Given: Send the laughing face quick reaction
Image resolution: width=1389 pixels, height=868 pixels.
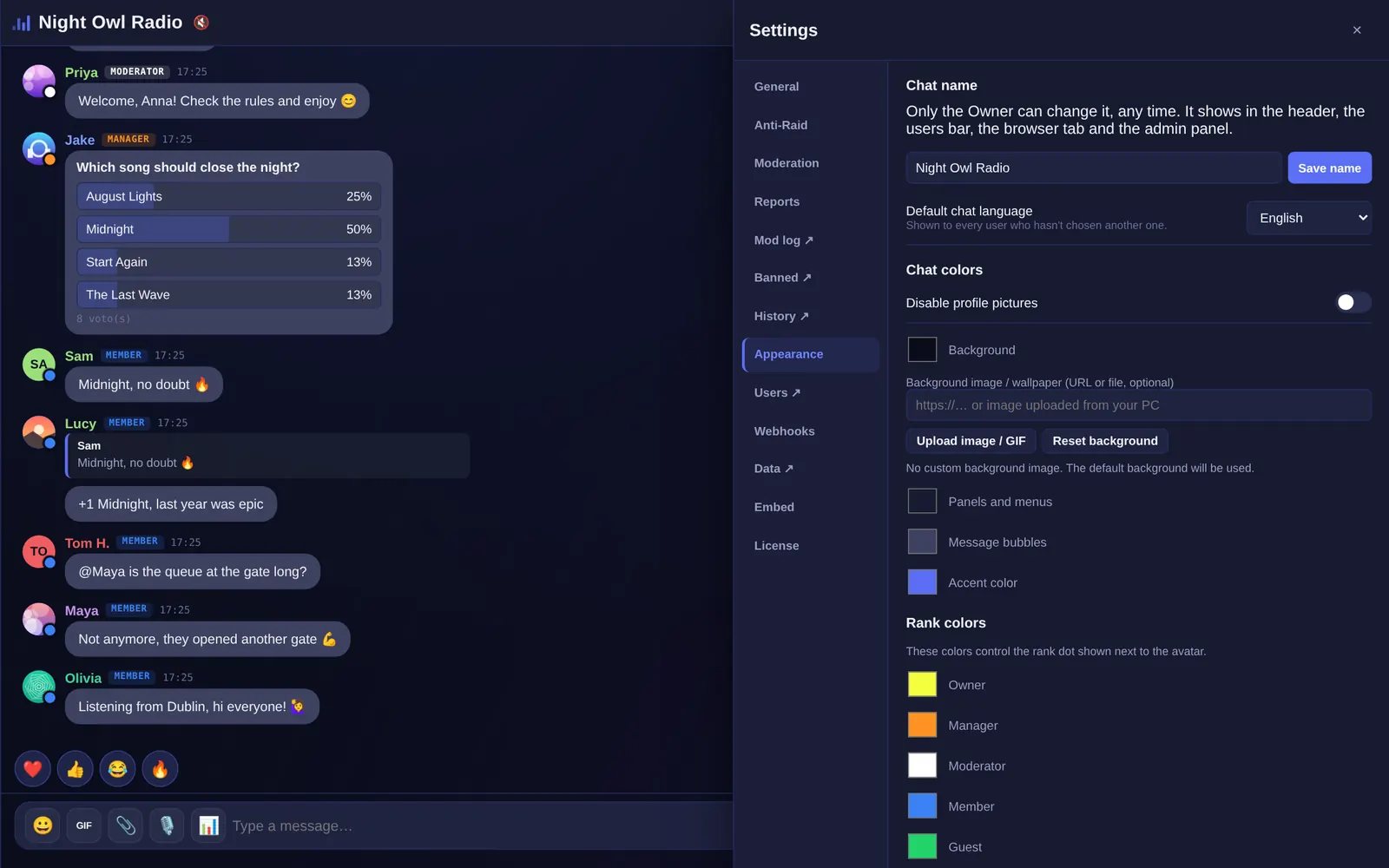Looking at the screenshot, I should (x=118, y=768).
